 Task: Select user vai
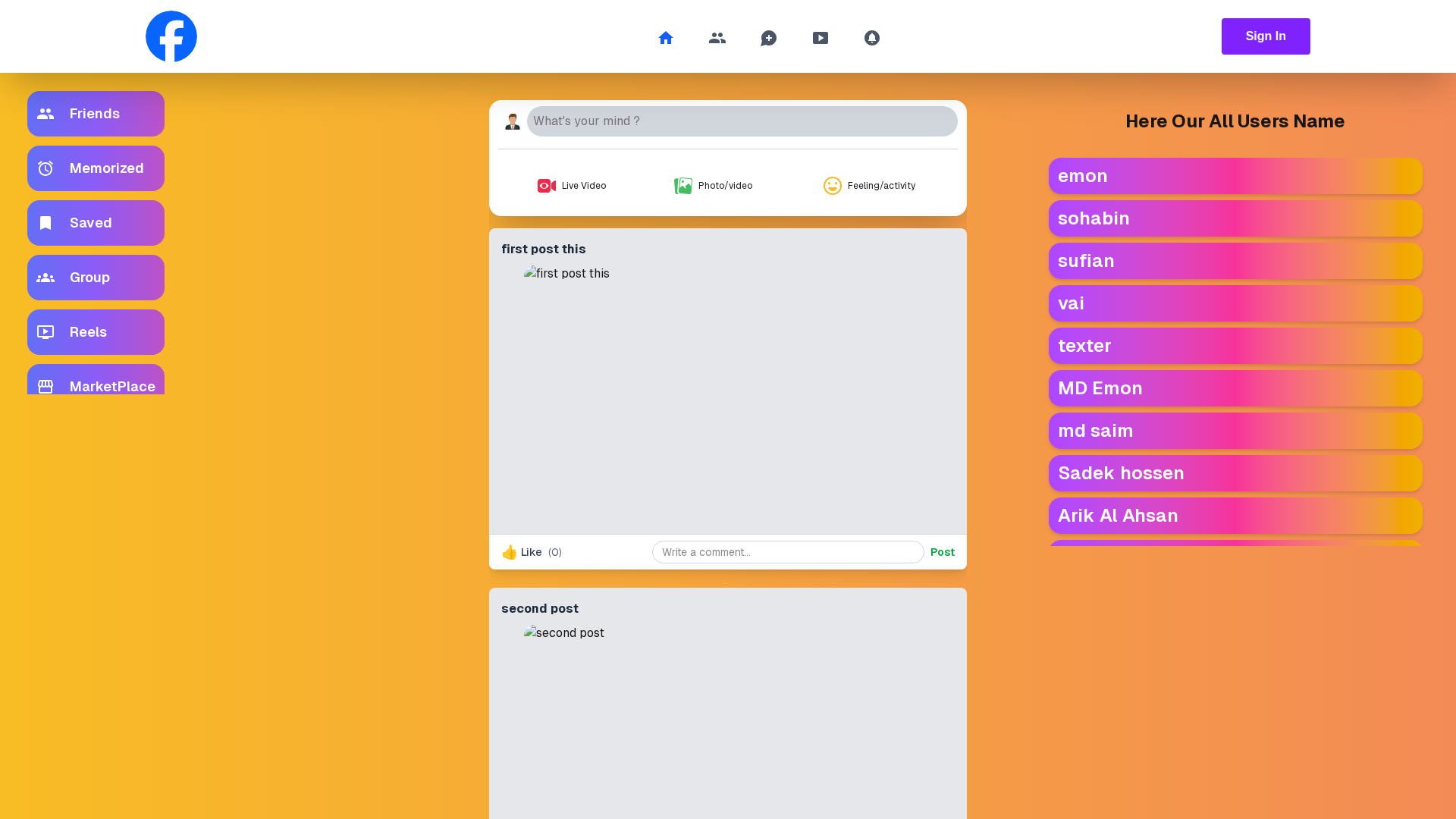click(x=1235, y=303)
